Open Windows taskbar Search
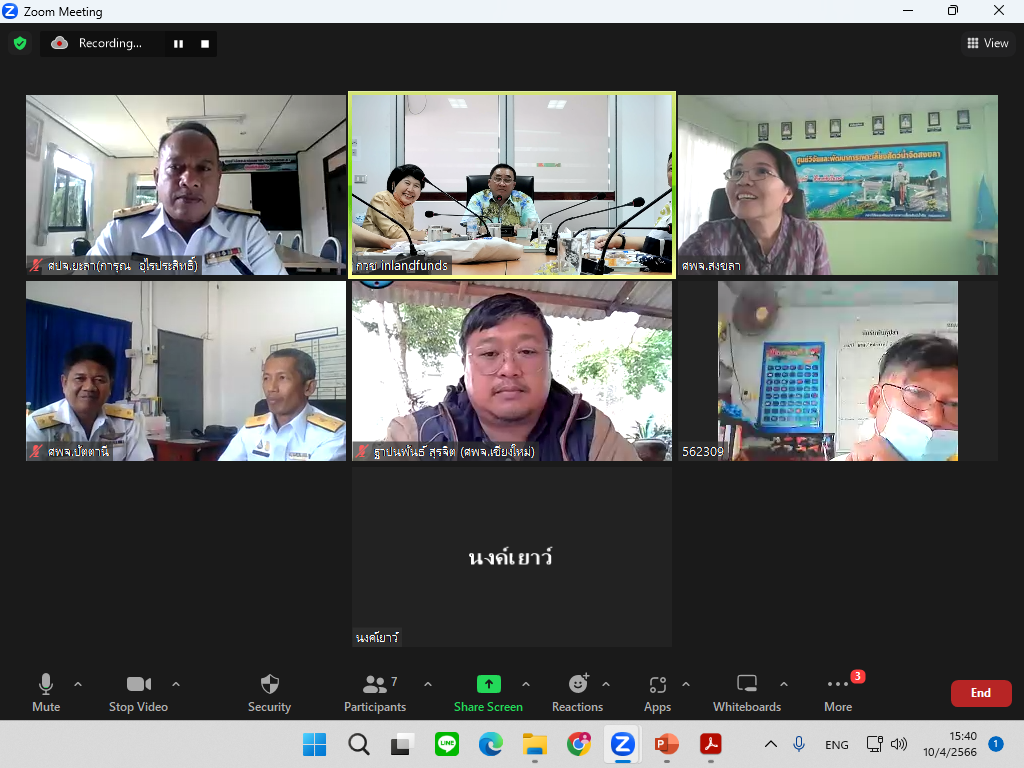This screenshot has height=768, width=1024. [x=359, y=744]
